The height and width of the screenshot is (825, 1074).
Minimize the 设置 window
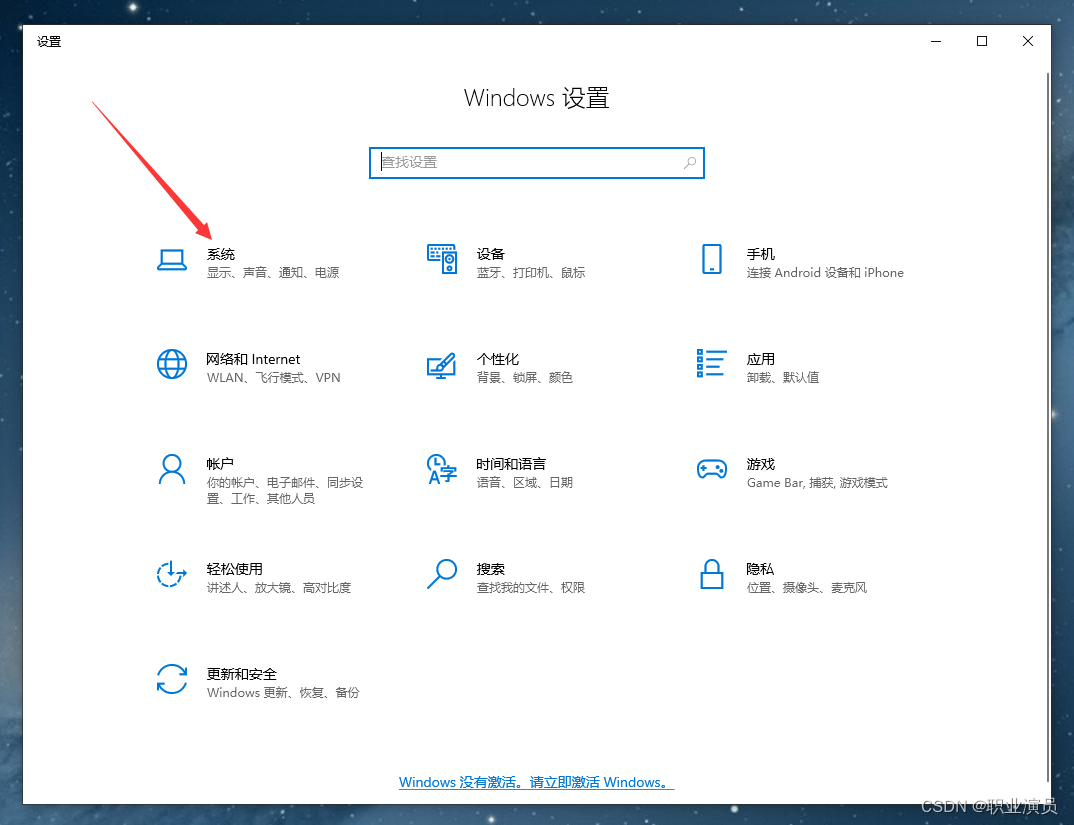click(x=936, y=41)
